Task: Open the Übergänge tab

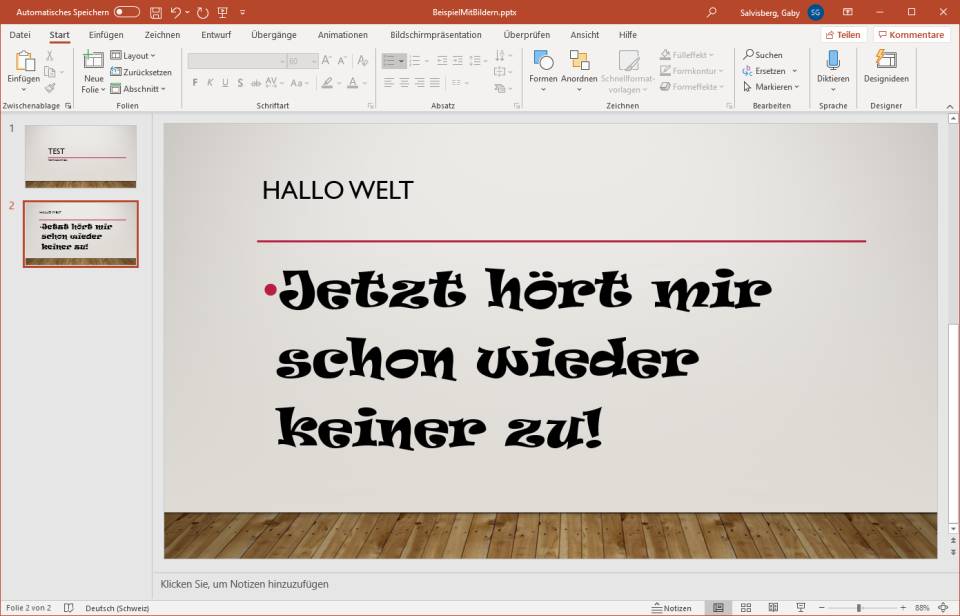Action: 274,35
